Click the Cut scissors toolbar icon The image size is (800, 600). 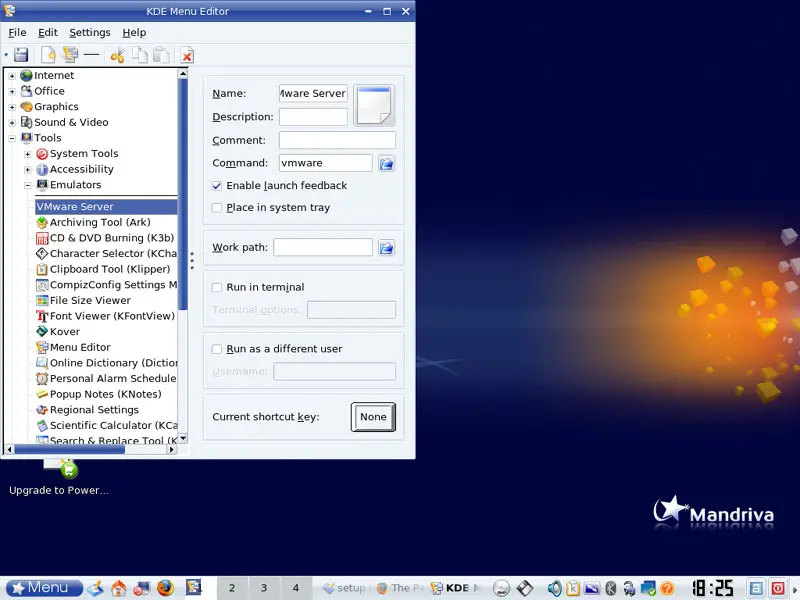click(x=118, y=55)
